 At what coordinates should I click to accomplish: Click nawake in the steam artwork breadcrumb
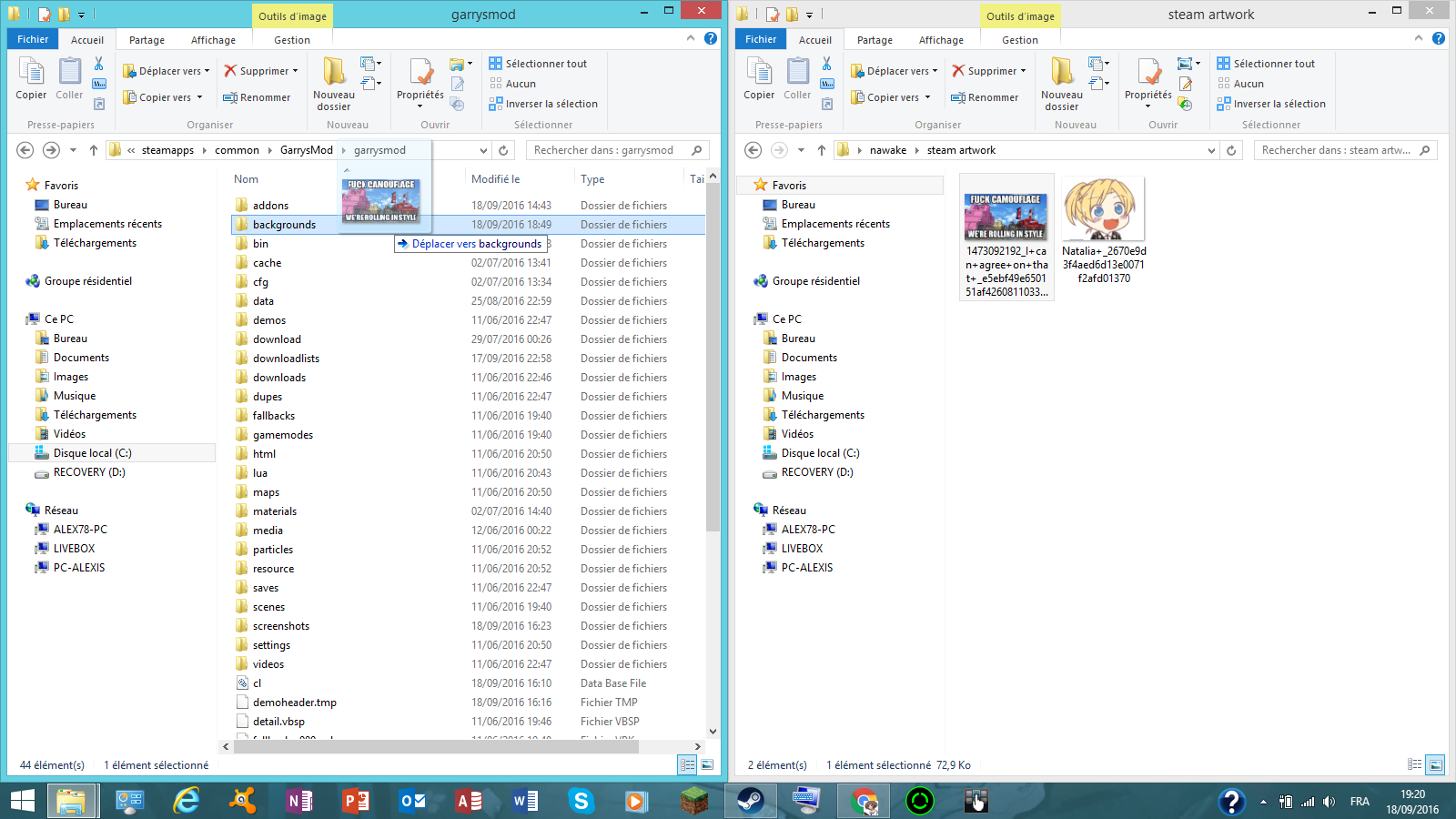(x=888, y=150)
